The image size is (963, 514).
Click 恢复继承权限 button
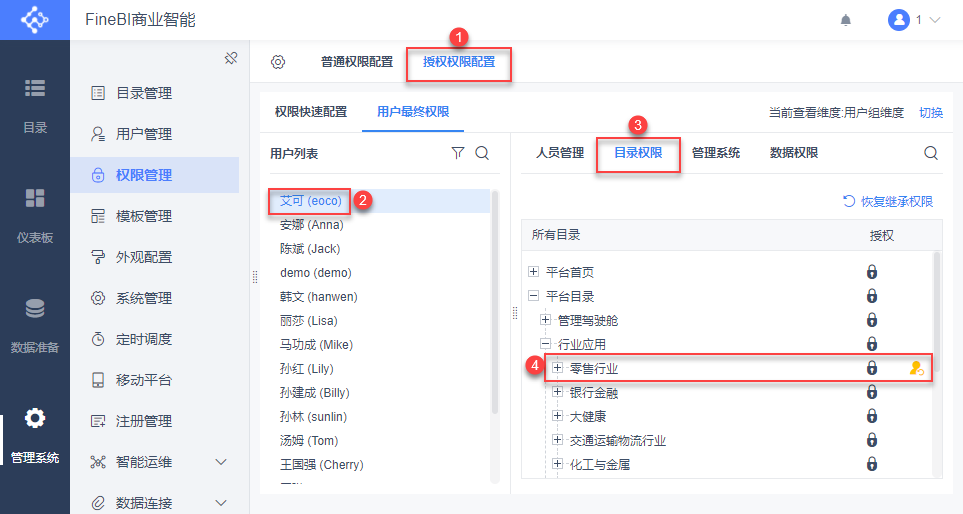[888, 202]
